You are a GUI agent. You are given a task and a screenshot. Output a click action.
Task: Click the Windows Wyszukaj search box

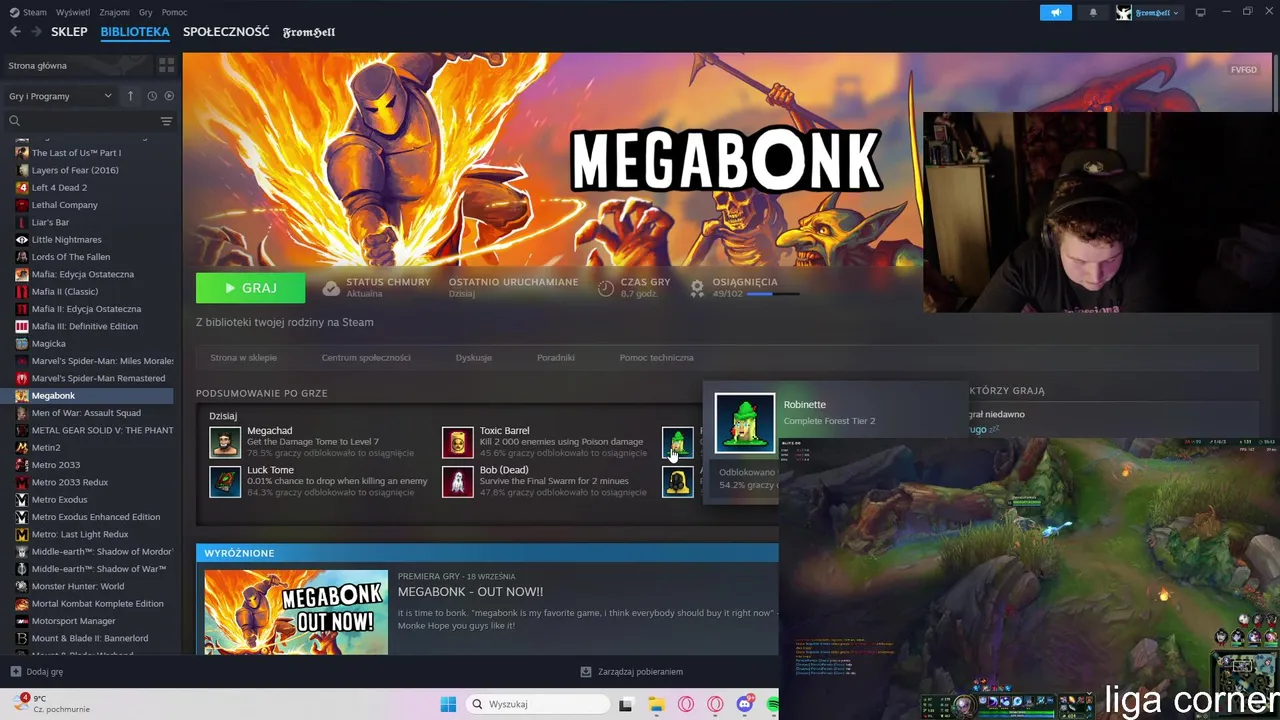538,704
